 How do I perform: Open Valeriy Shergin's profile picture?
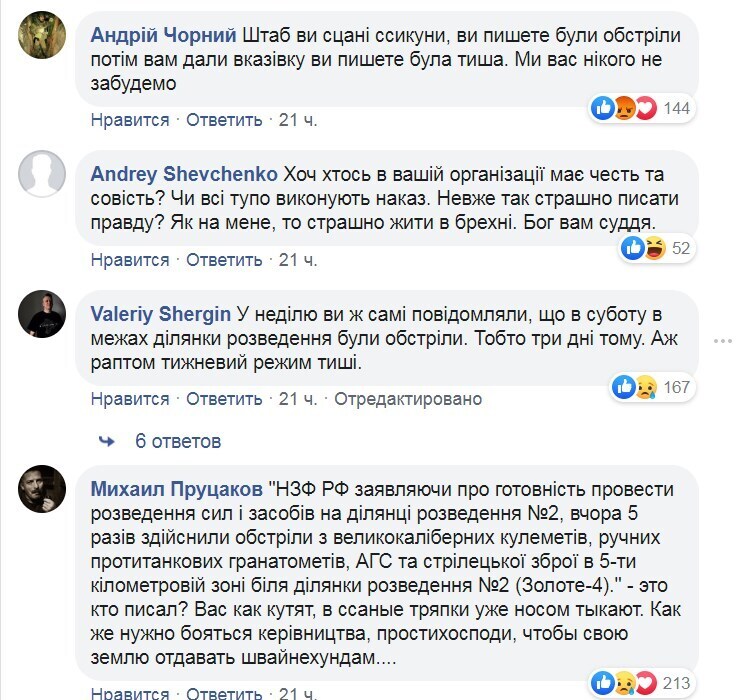(x=42, y=314)
